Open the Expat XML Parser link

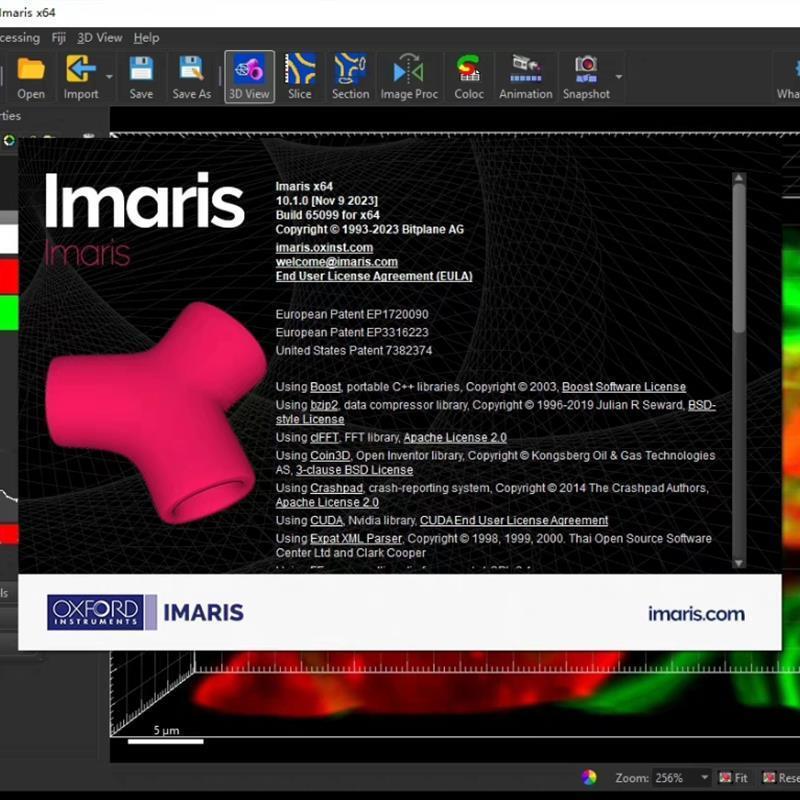click(356, 538)
